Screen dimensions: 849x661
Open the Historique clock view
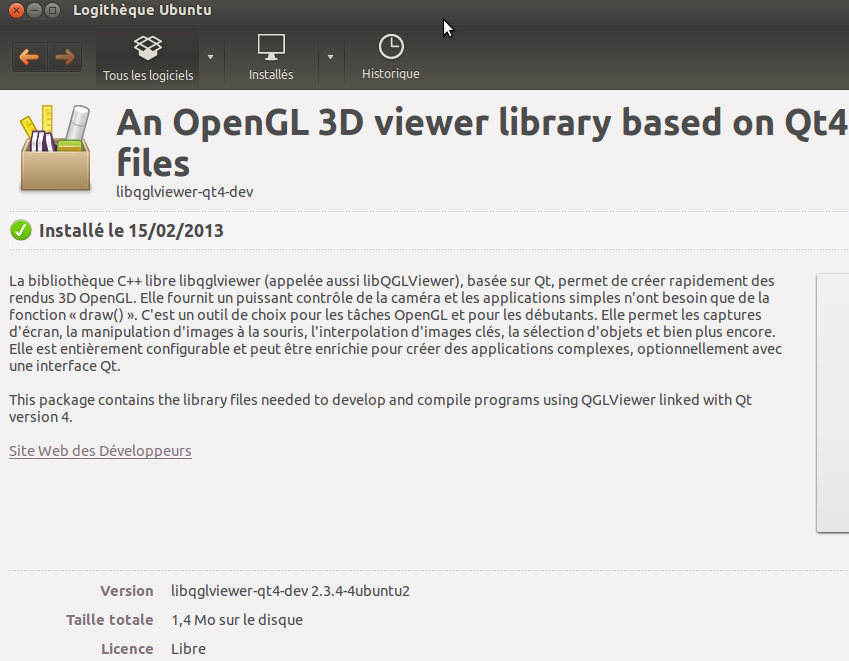click(390, 58)
